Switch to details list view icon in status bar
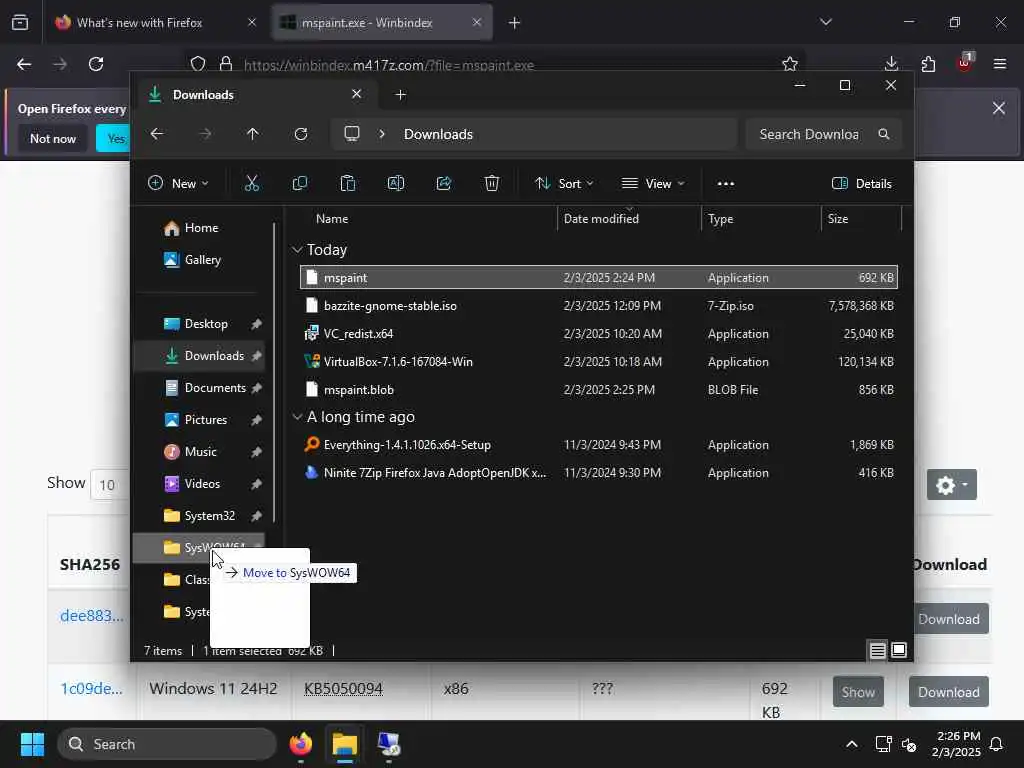 pyautogui.click(x=877, y=650)
